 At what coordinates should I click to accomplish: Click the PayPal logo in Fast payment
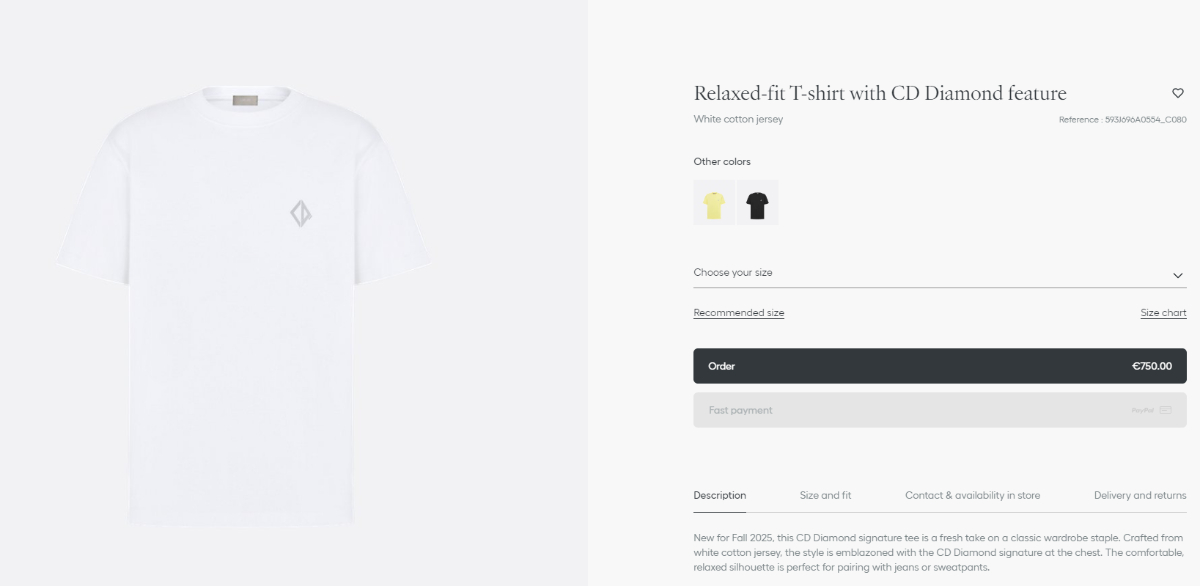coord(1142,410)
